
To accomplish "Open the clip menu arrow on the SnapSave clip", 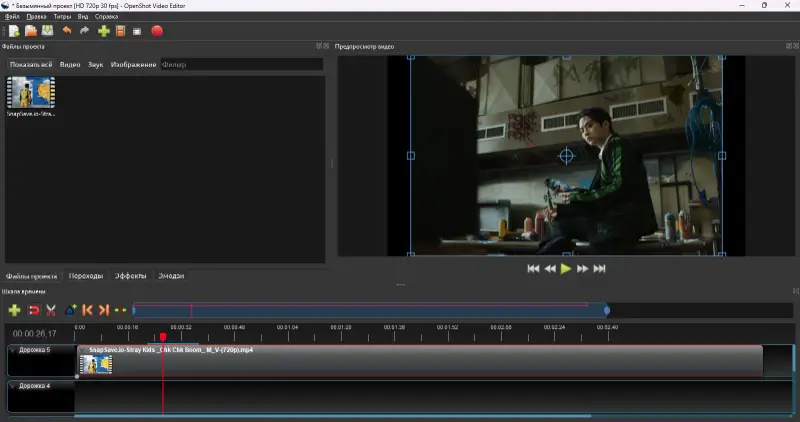I will pos(83,350).
